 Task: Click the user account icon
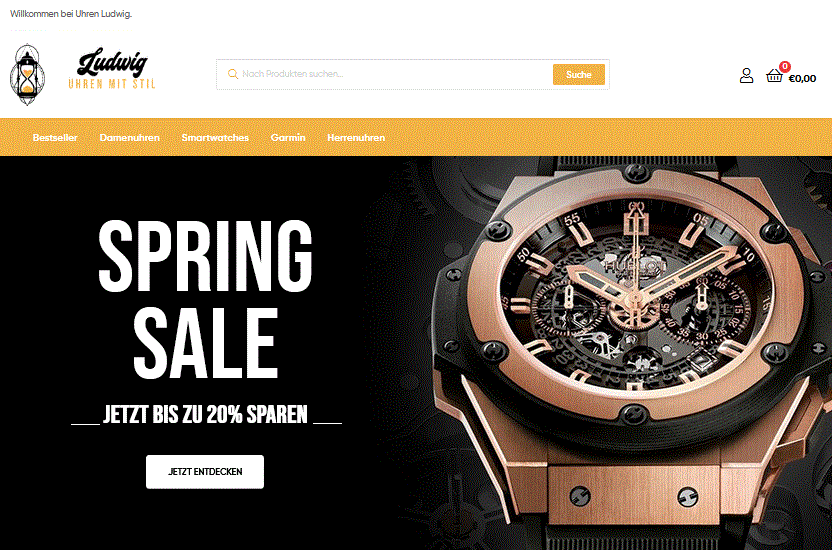[746, 76]
